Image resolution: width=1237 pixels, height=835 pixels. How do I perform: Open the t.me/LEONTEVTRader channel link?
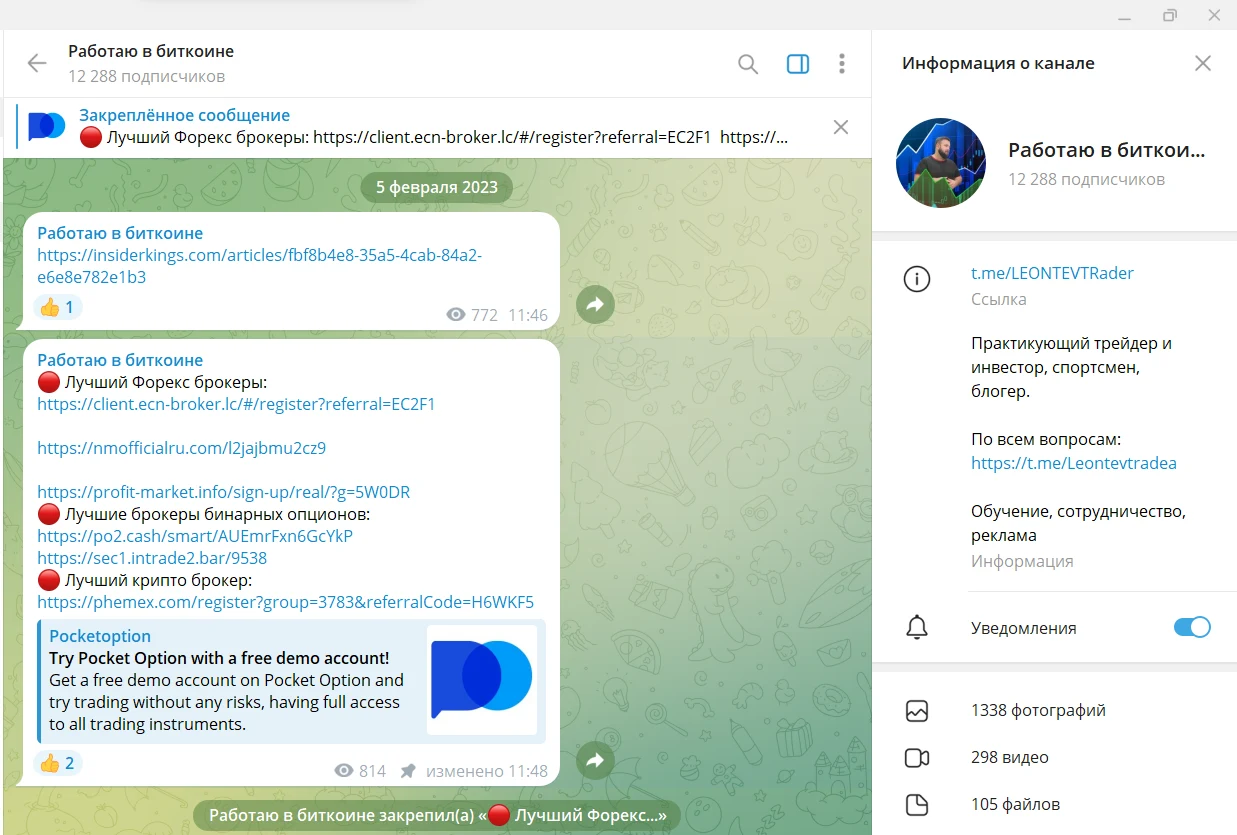coord(1052,273)
